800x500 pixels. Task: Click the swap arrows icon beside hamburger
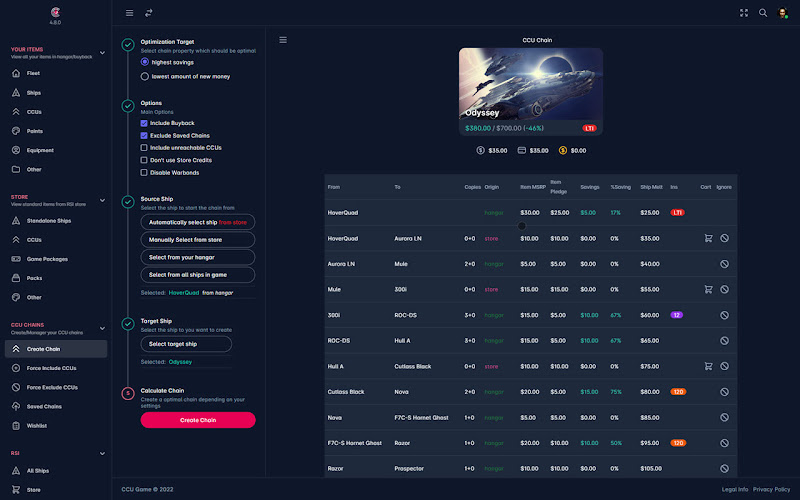tap(148, 13)
